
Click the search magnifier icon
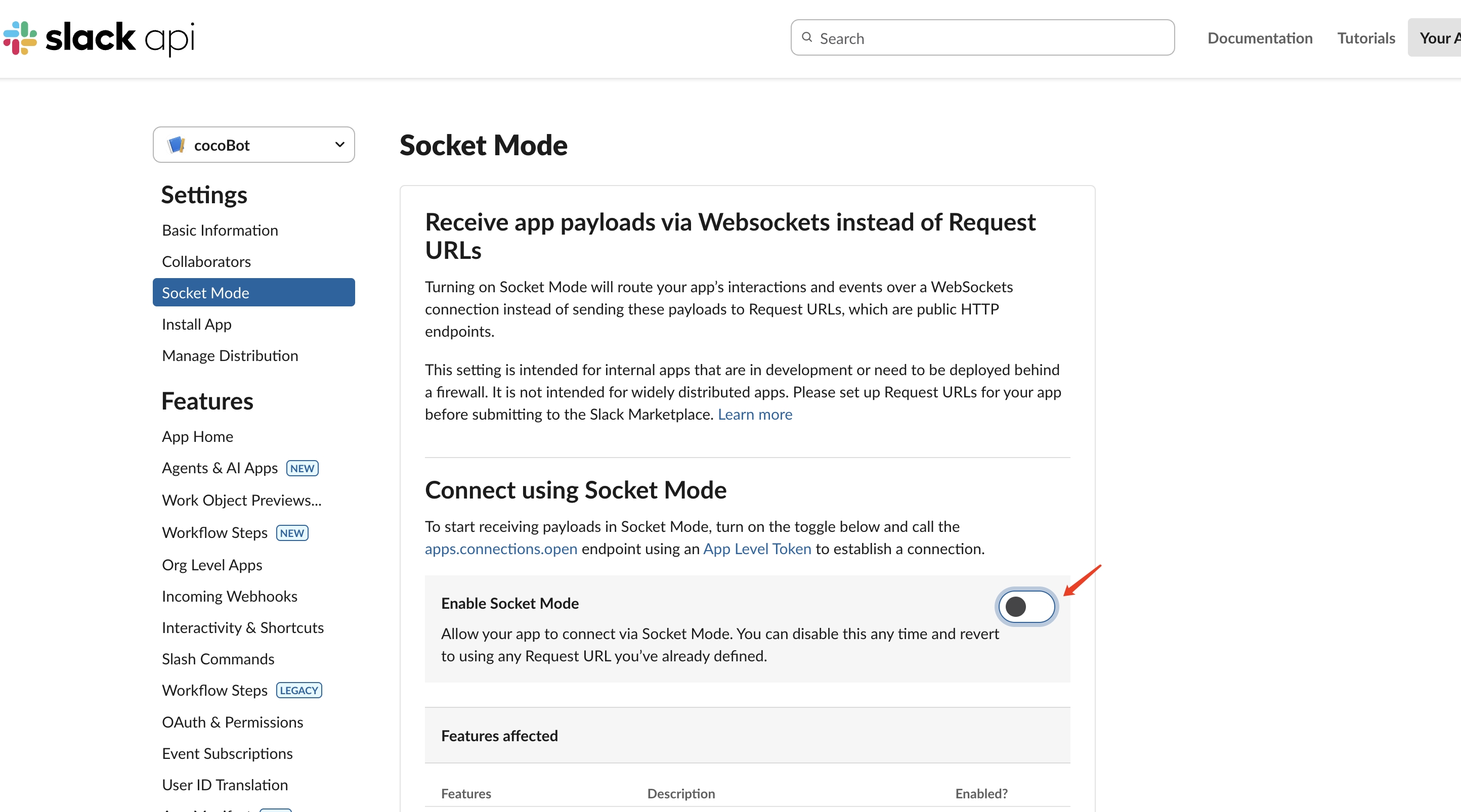tap(806, 37)
